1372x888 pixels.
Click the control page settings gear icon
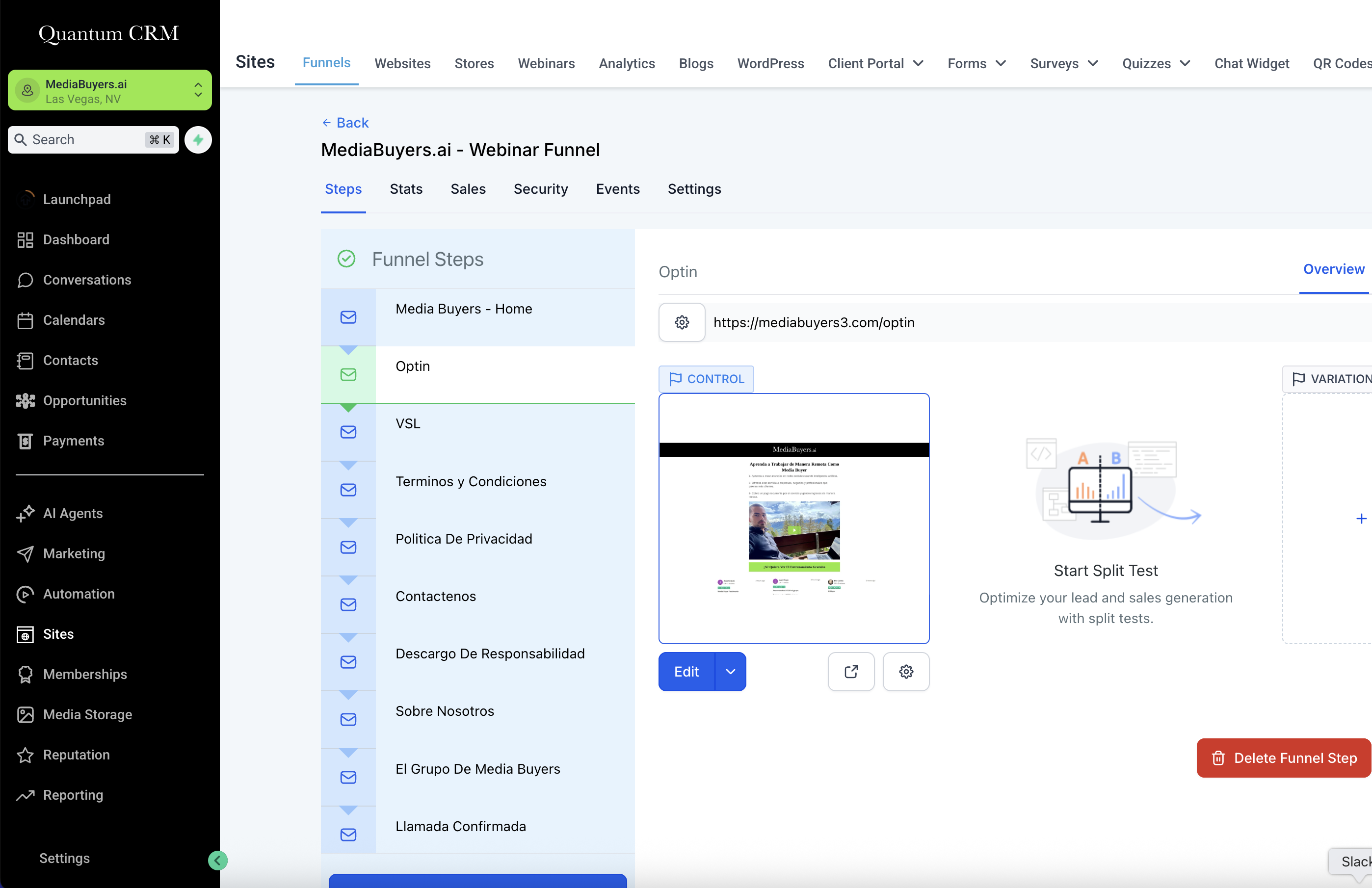click(906, 671)
